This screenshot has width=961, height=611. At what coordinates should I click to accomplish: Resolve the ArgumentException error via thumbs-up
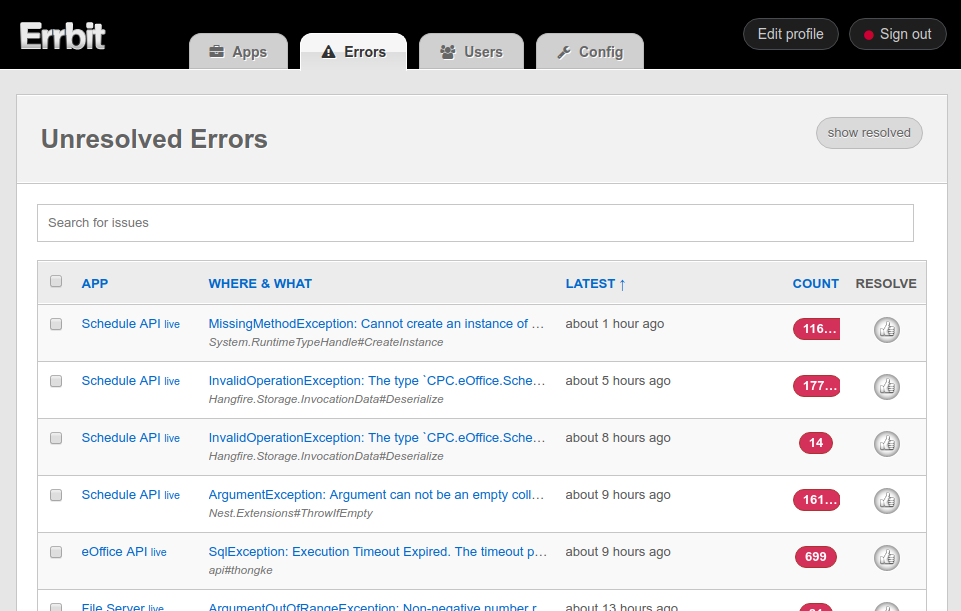point(887,501)
